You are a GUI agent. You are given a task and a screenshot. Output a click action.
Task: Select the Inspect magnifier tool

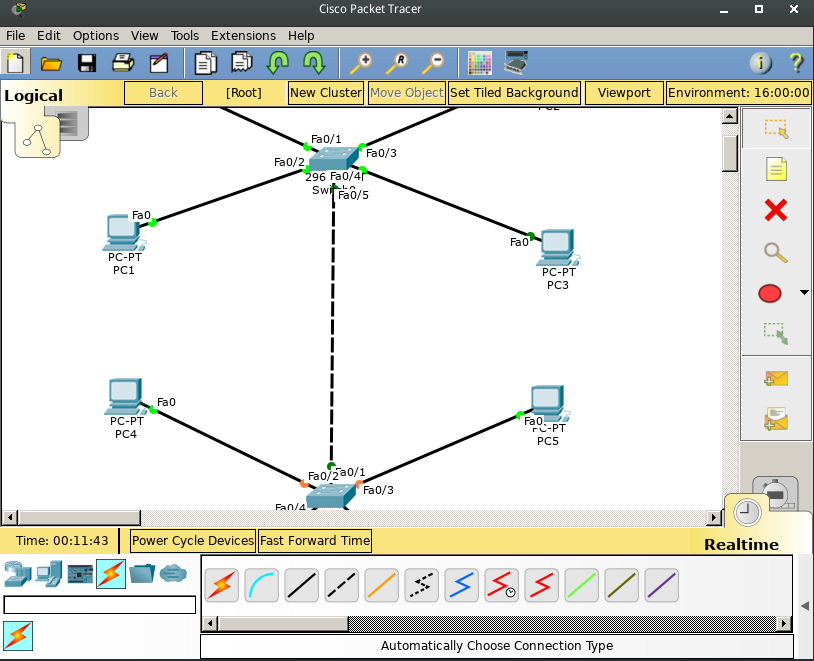[775, 252]
